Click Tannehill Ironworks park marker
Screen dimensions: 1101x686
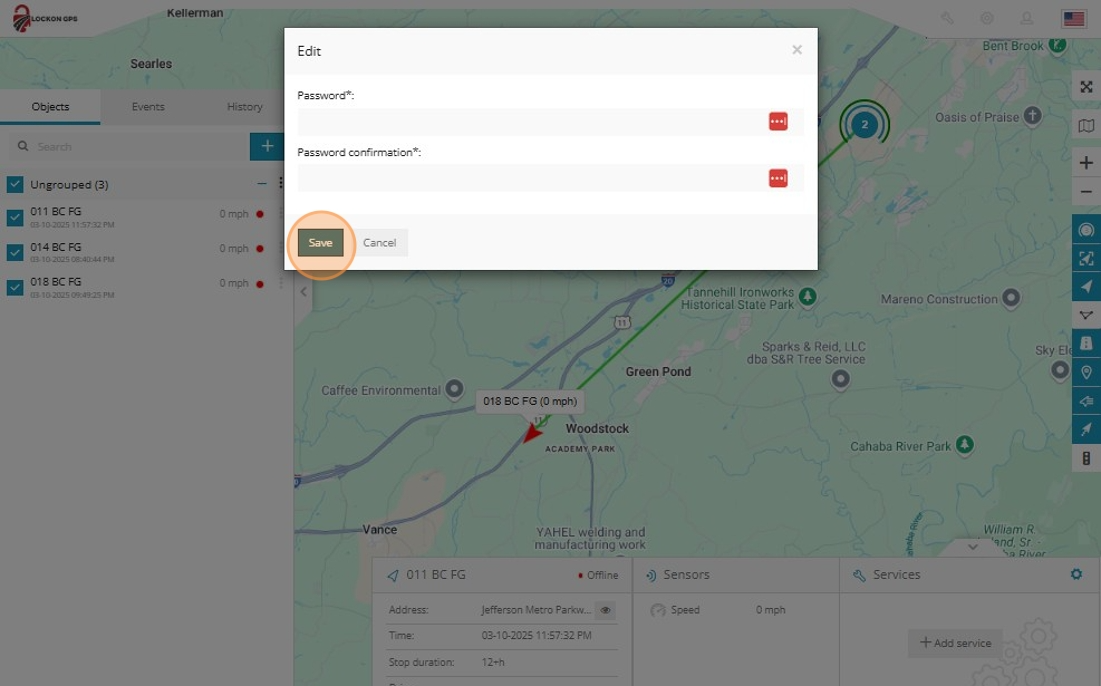click(807, 296)
